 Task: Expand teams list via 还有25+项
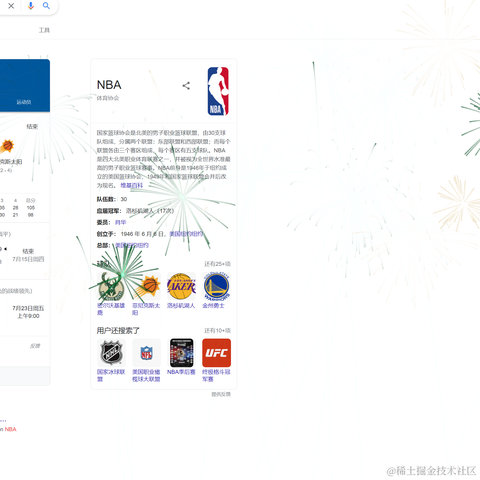pos(217,264)
